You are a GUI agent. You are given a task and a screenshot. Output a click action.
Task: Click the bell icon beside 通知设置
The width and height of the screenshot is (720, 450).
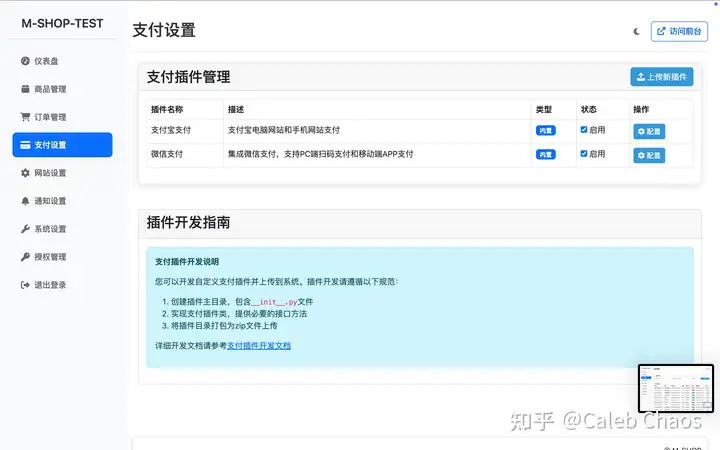point(25,201)
